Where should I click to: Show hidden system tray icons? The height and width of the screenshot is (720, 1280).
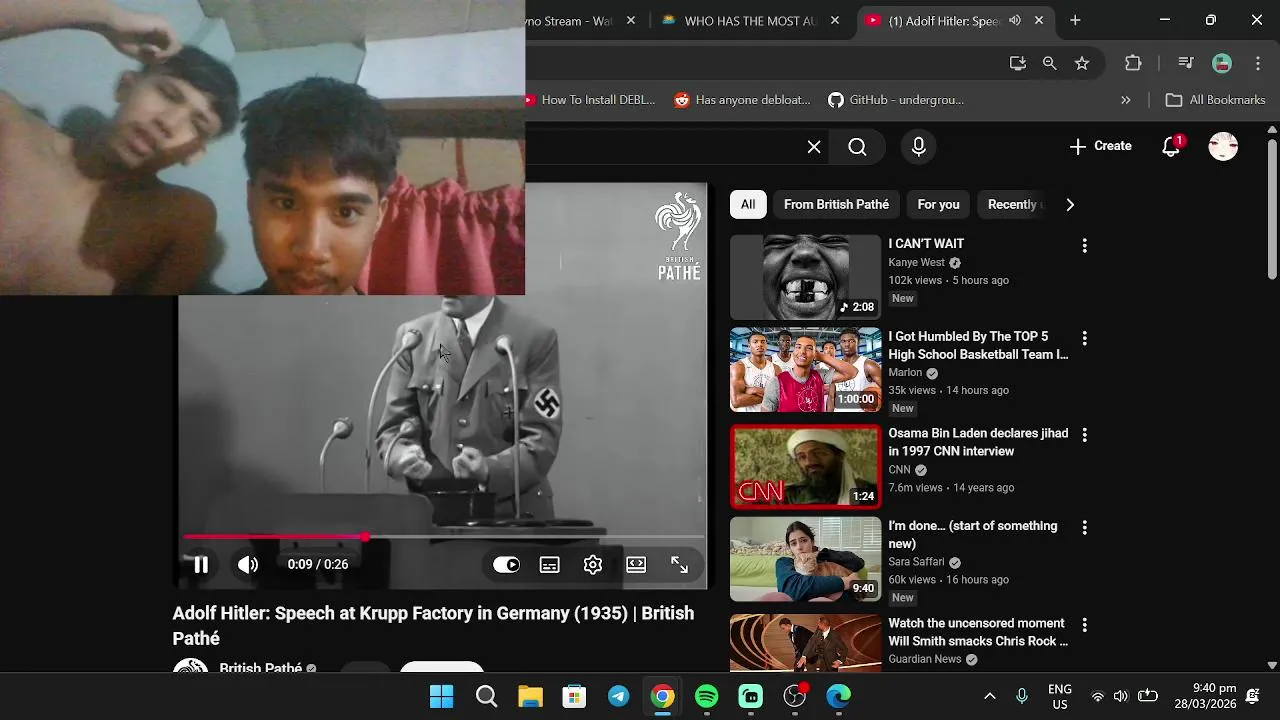990,696
